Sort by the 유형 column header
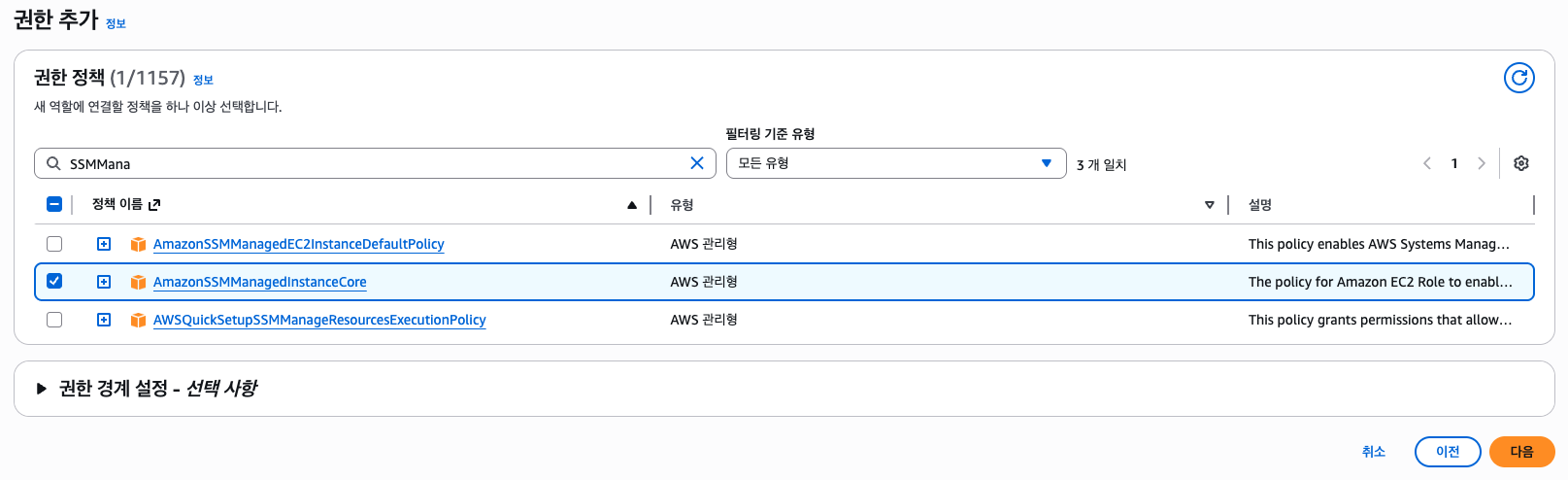 pos(682,205)
